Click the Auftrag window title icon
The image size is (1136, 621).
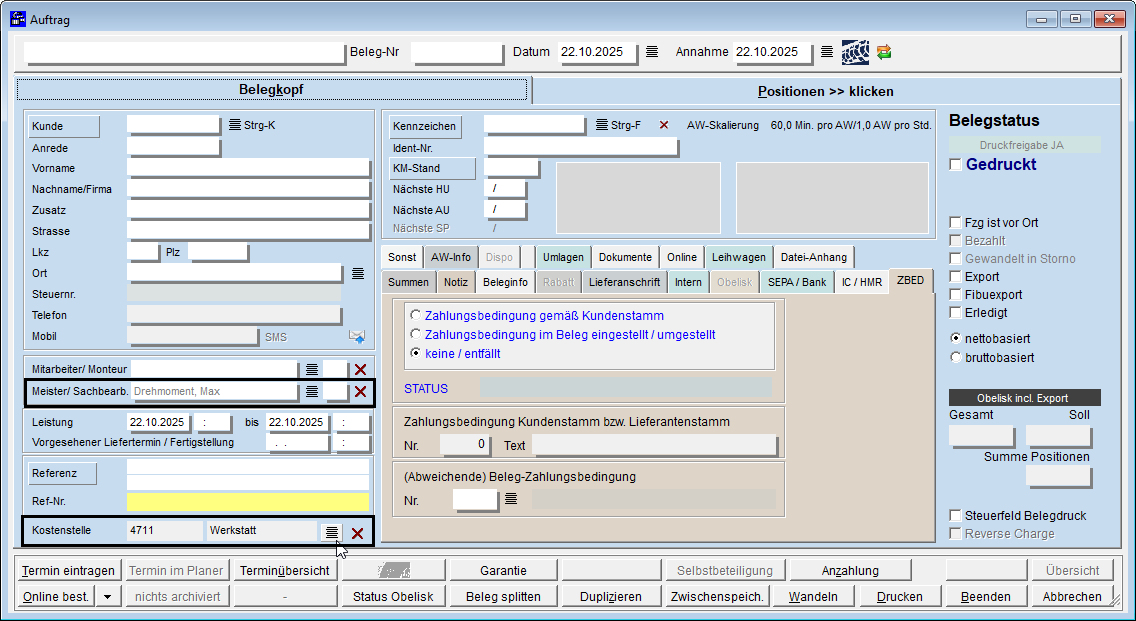18,19
